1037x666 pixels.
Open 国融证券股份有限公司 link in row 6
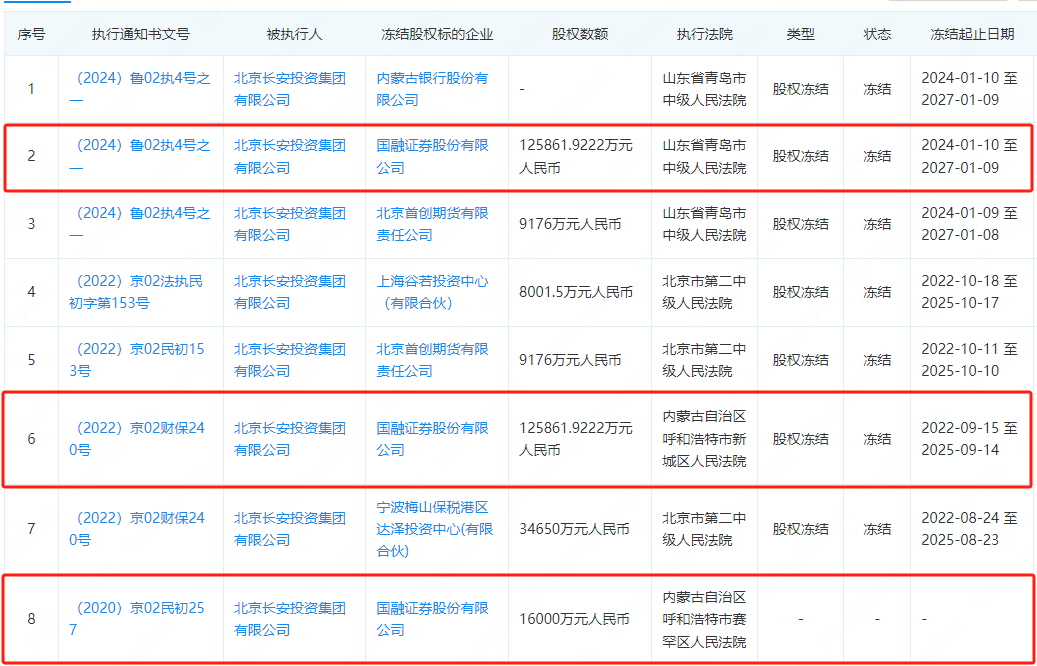coord(433,439)
